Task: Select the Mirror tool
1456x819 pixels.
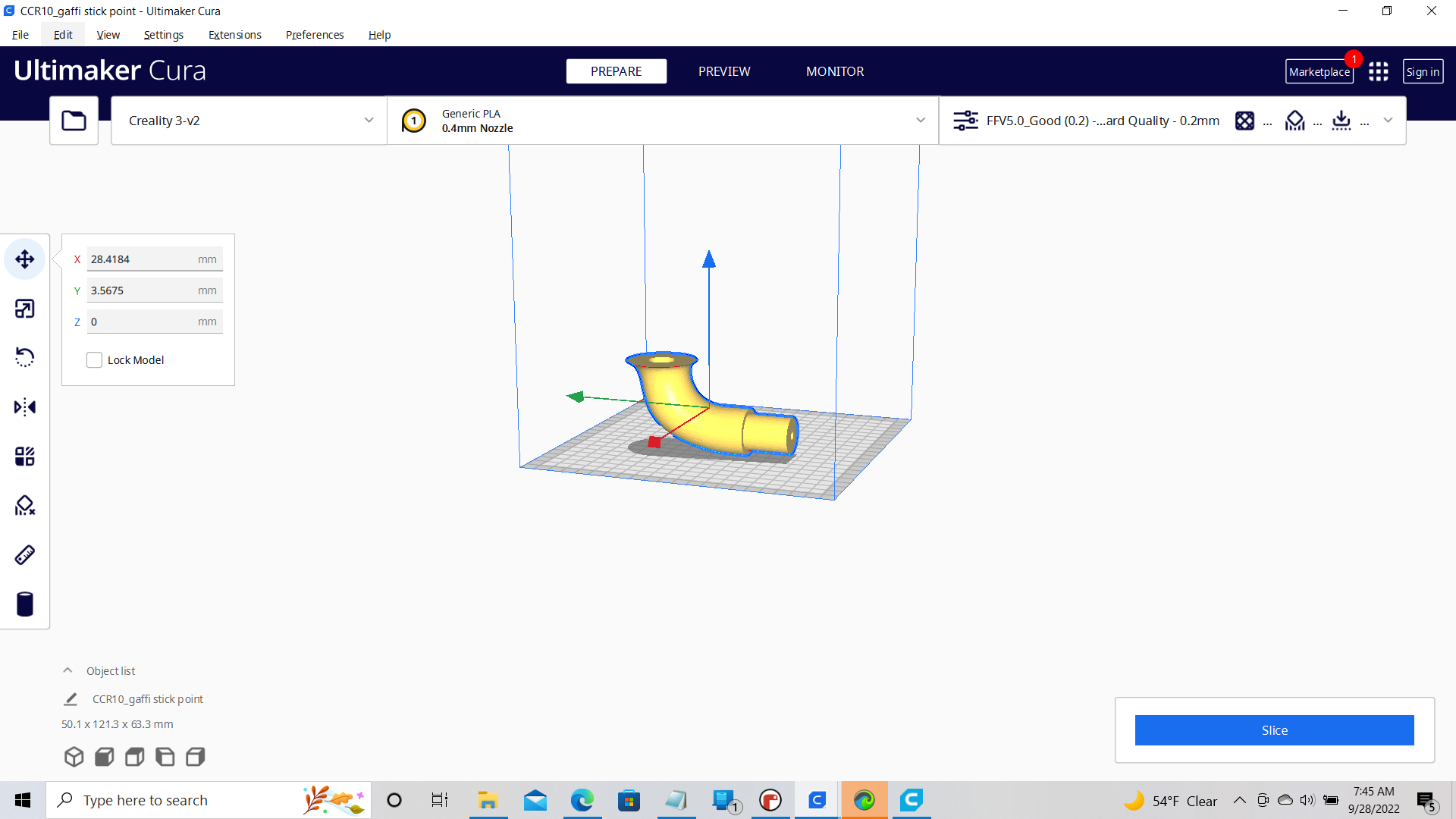Action: (25, 407)
